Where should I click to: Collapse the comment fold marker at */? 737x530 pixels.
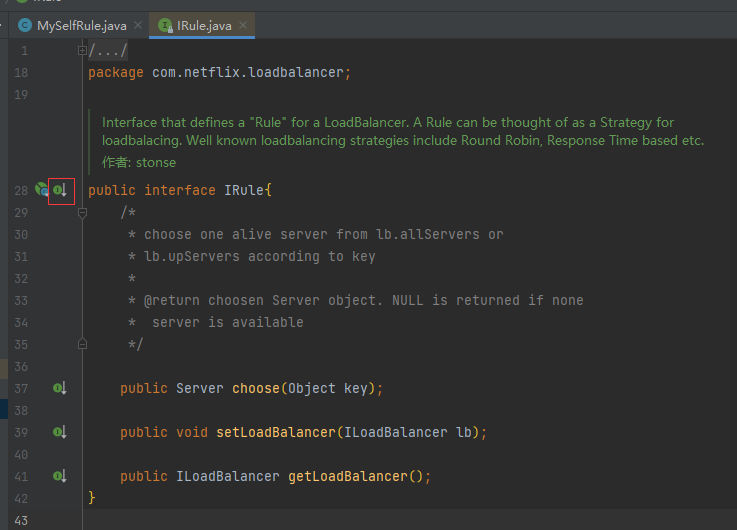click(82, 344)
